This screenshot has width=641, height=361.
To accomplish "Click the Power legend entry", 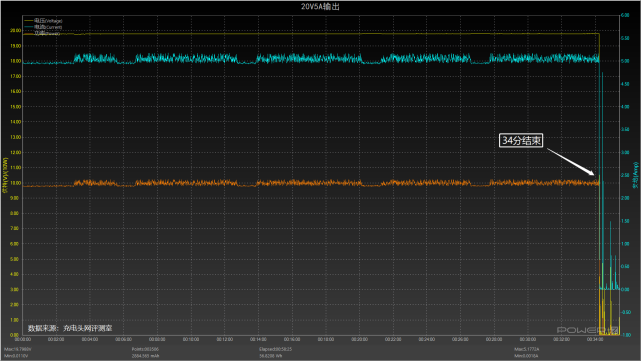I will click(x=47, y=33).
